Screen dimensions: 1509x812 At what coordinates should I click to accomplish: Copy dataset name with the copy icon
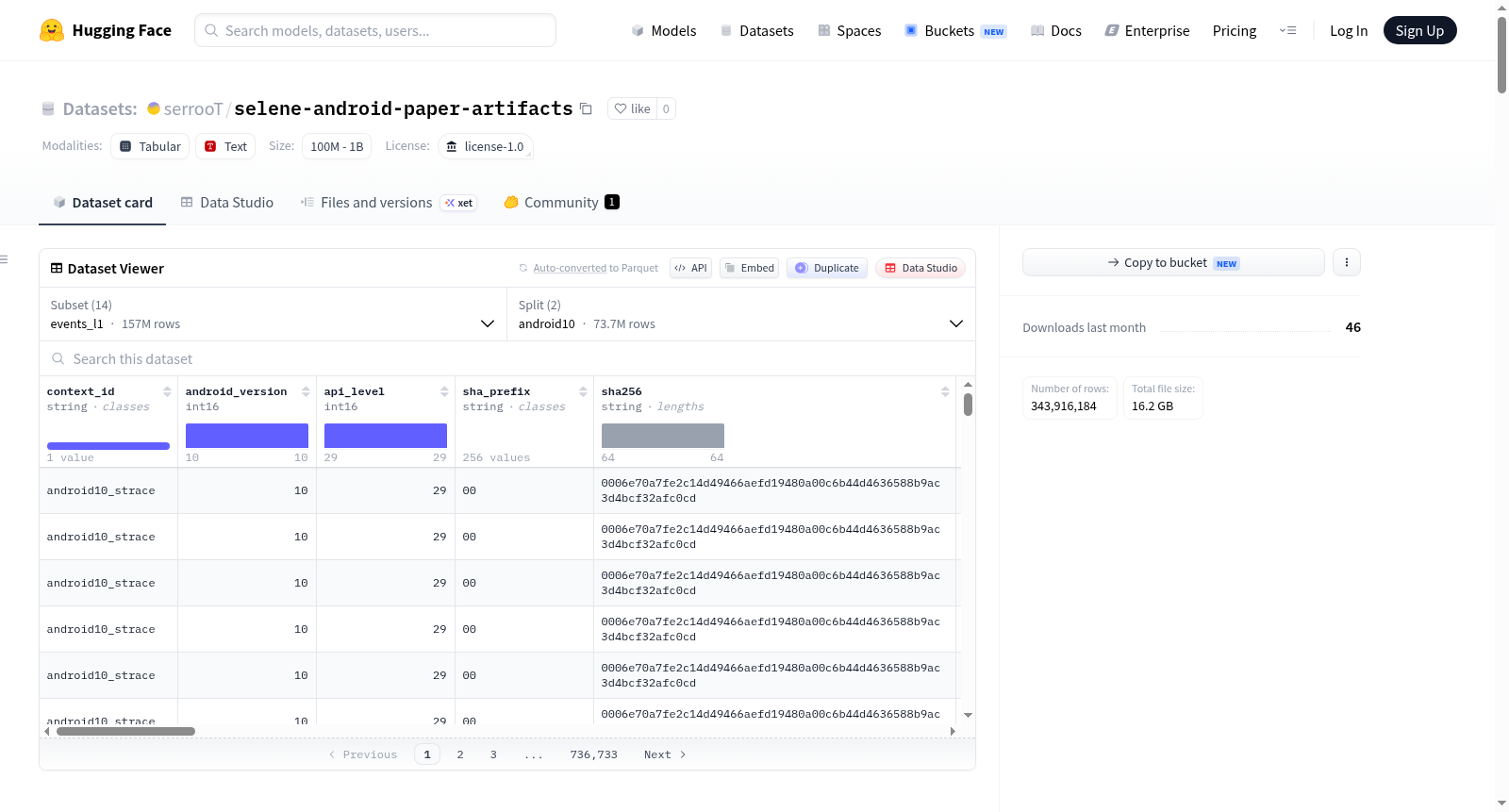point(586,108)
